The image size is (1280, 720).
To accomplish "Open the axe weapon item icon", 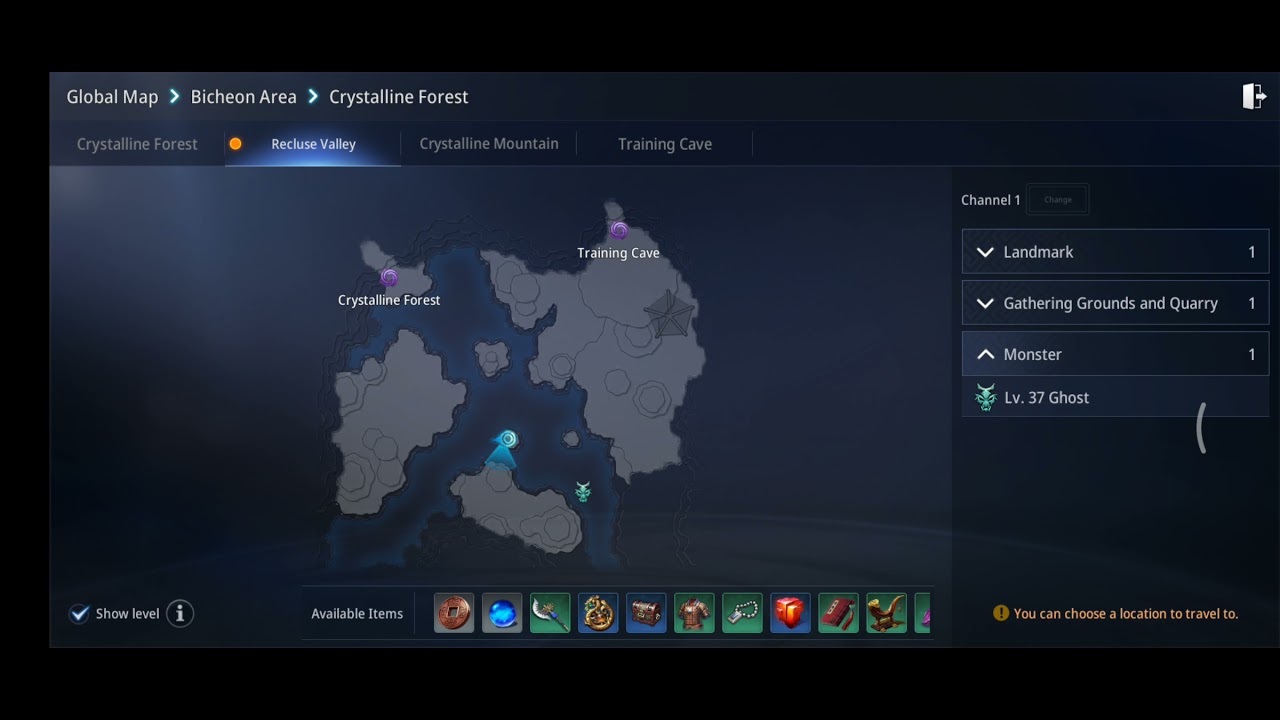I will (x=550, y=613).
